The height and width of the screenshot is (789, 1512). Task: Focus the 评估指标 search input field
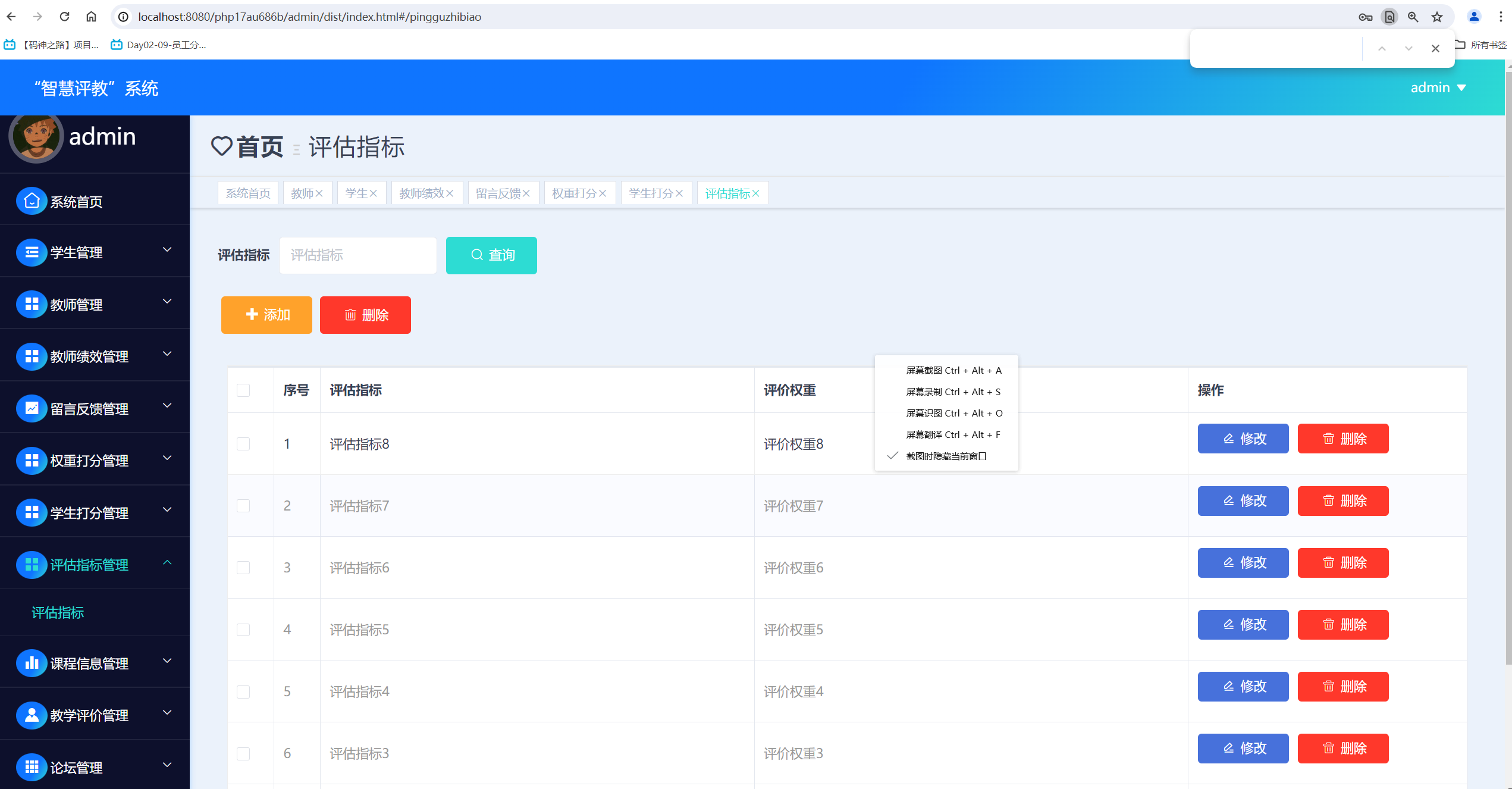pos(358,255)
